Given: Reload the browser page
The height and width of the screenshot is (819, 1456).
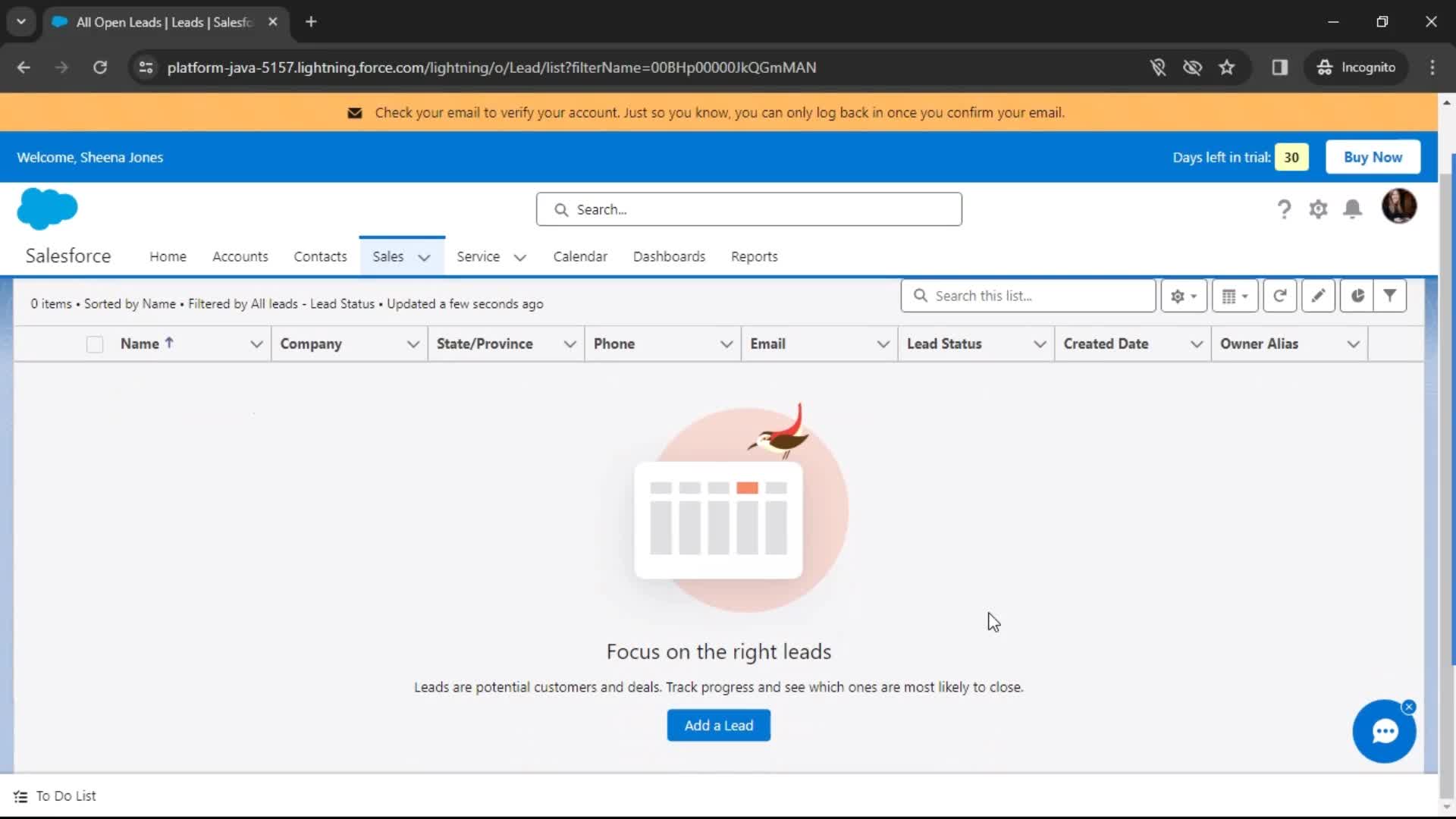Looking at the screenshot, I should point(100,67).
